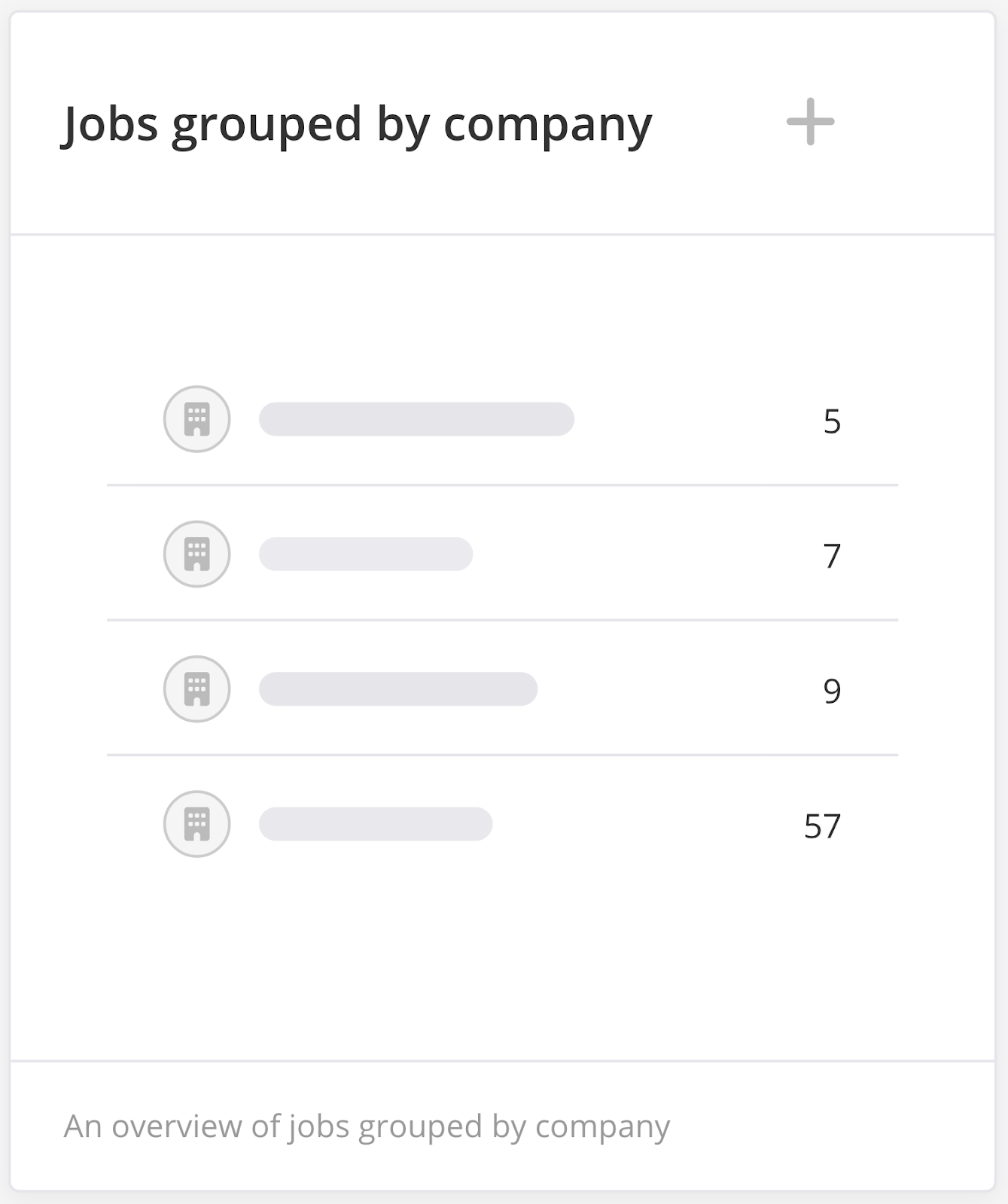Select company name placeholder in the 7-jobs row
This screenshot has height=1204, width=1008.
coord(366,554)
